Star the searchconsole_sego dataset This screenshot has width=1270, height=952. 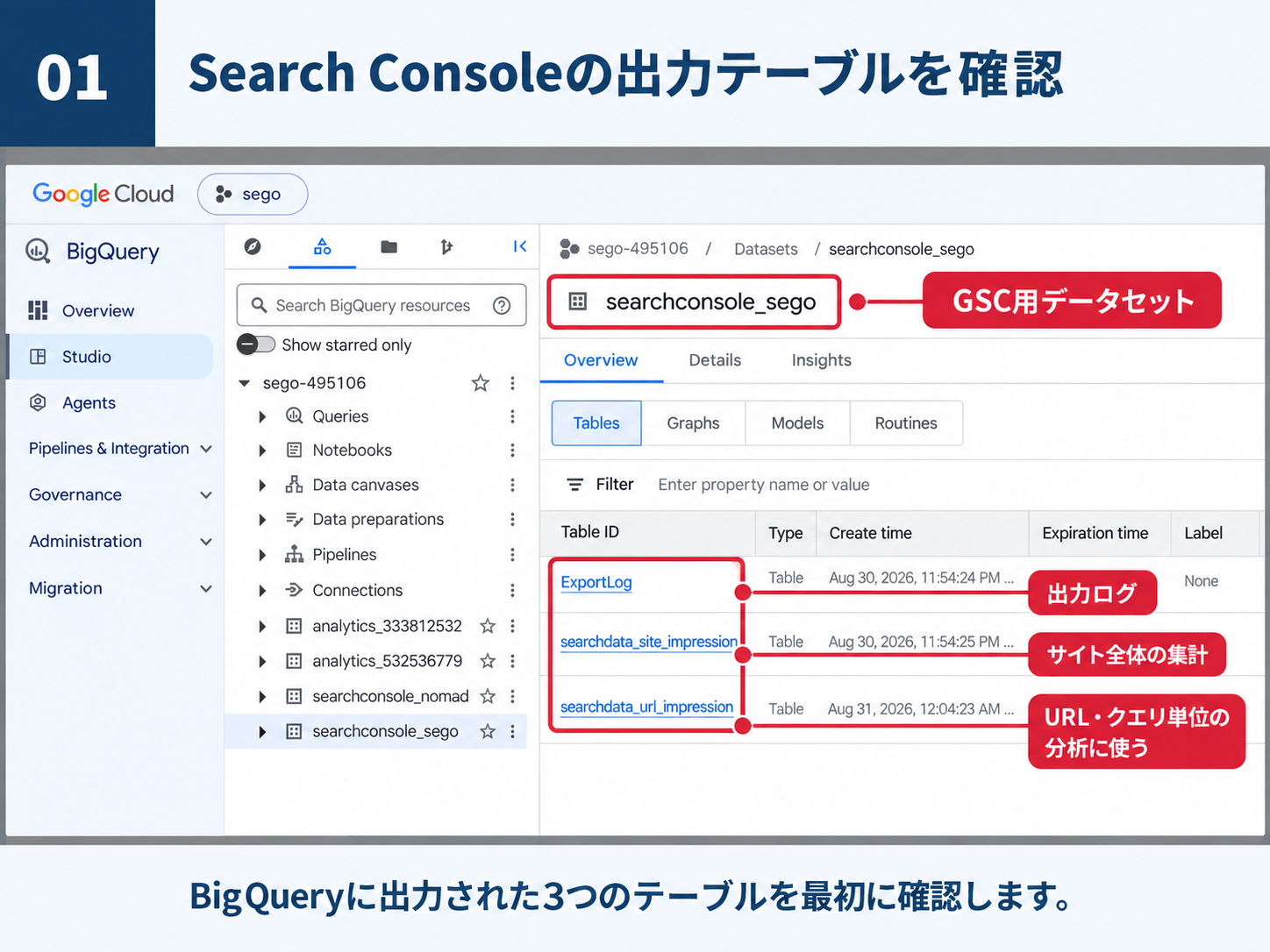pyautogui.click(x=488, y=731)
